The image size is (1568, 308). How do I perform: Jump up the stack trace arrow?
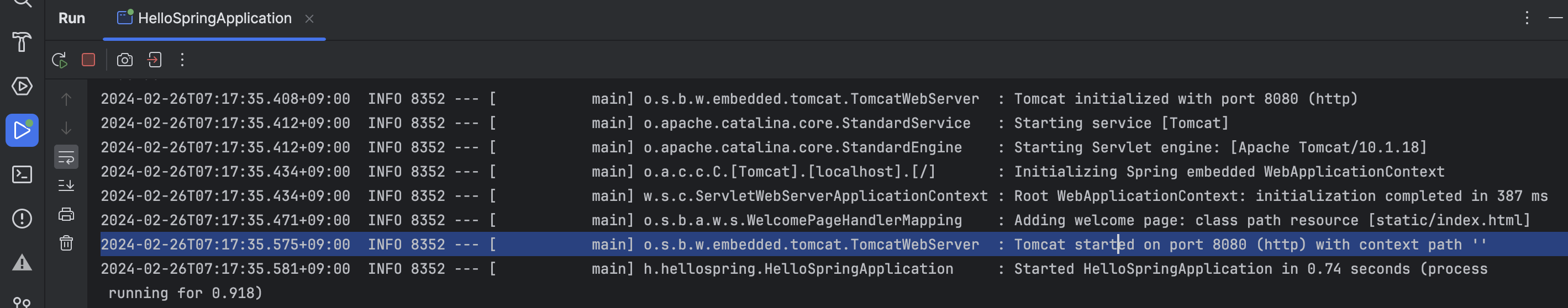66,99
